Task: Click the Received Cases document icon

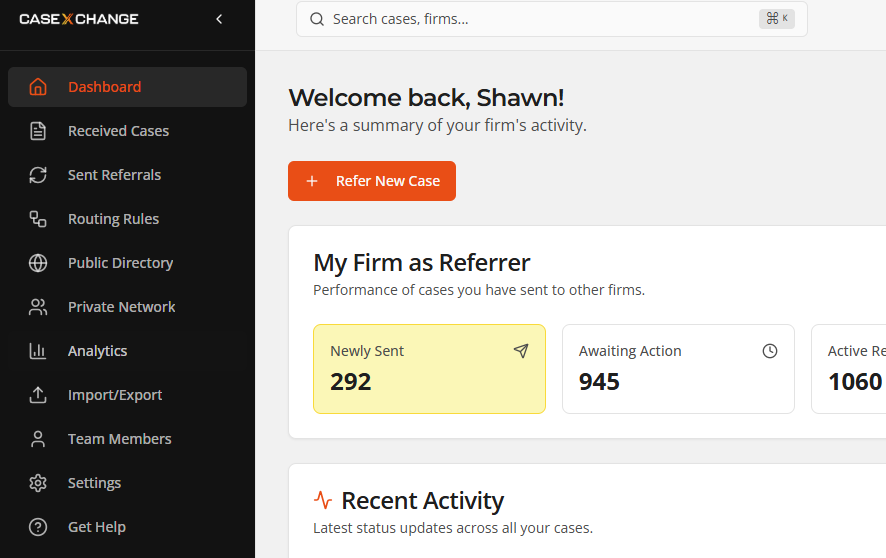Action: [38, 131]
